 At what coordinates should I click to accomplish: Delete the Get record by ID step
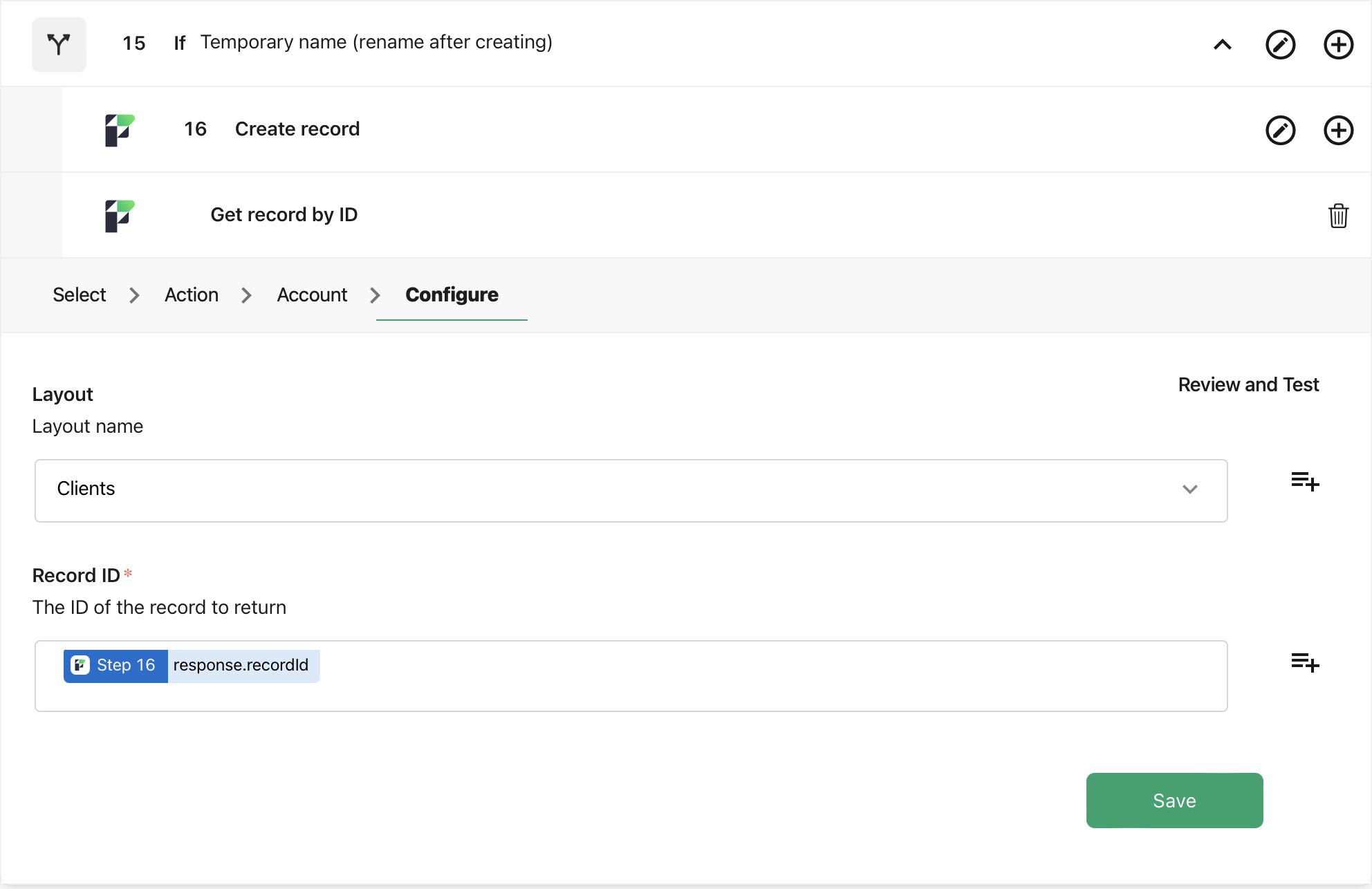coord(1339,216)
